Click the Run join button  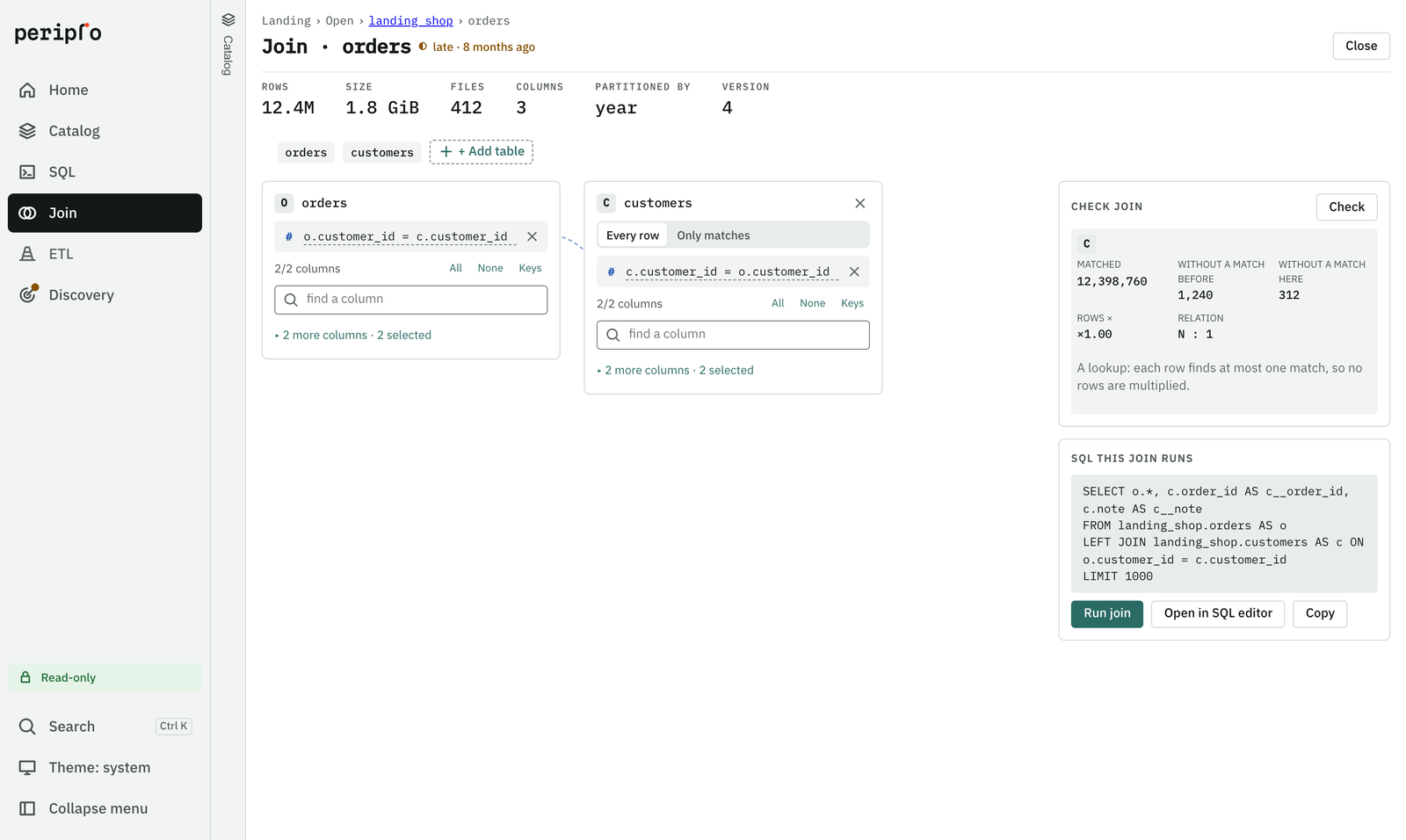point(1106,613)
